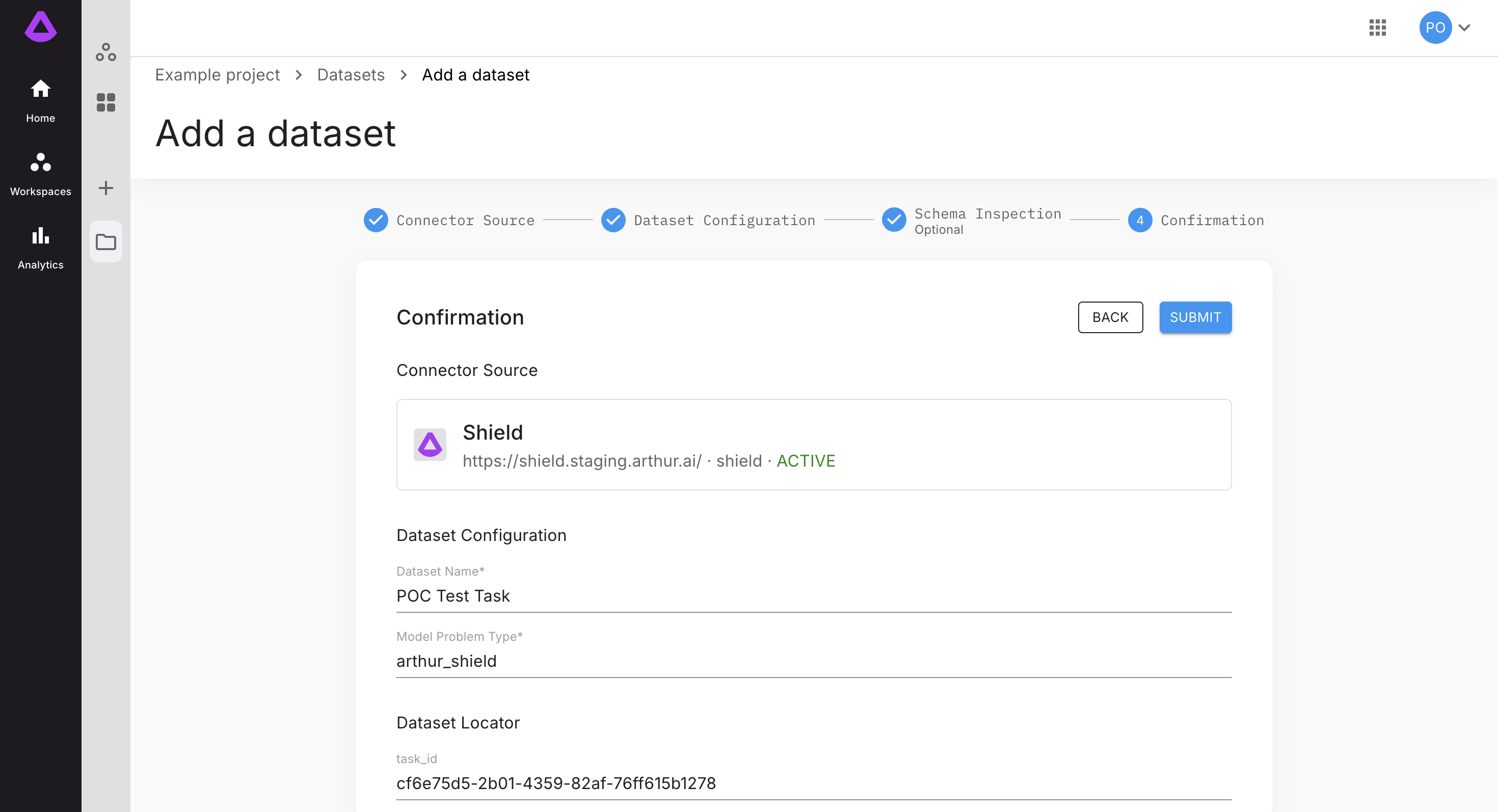
Task: Click the Connector Source step checkmark
Action: [x=376, y=220]
